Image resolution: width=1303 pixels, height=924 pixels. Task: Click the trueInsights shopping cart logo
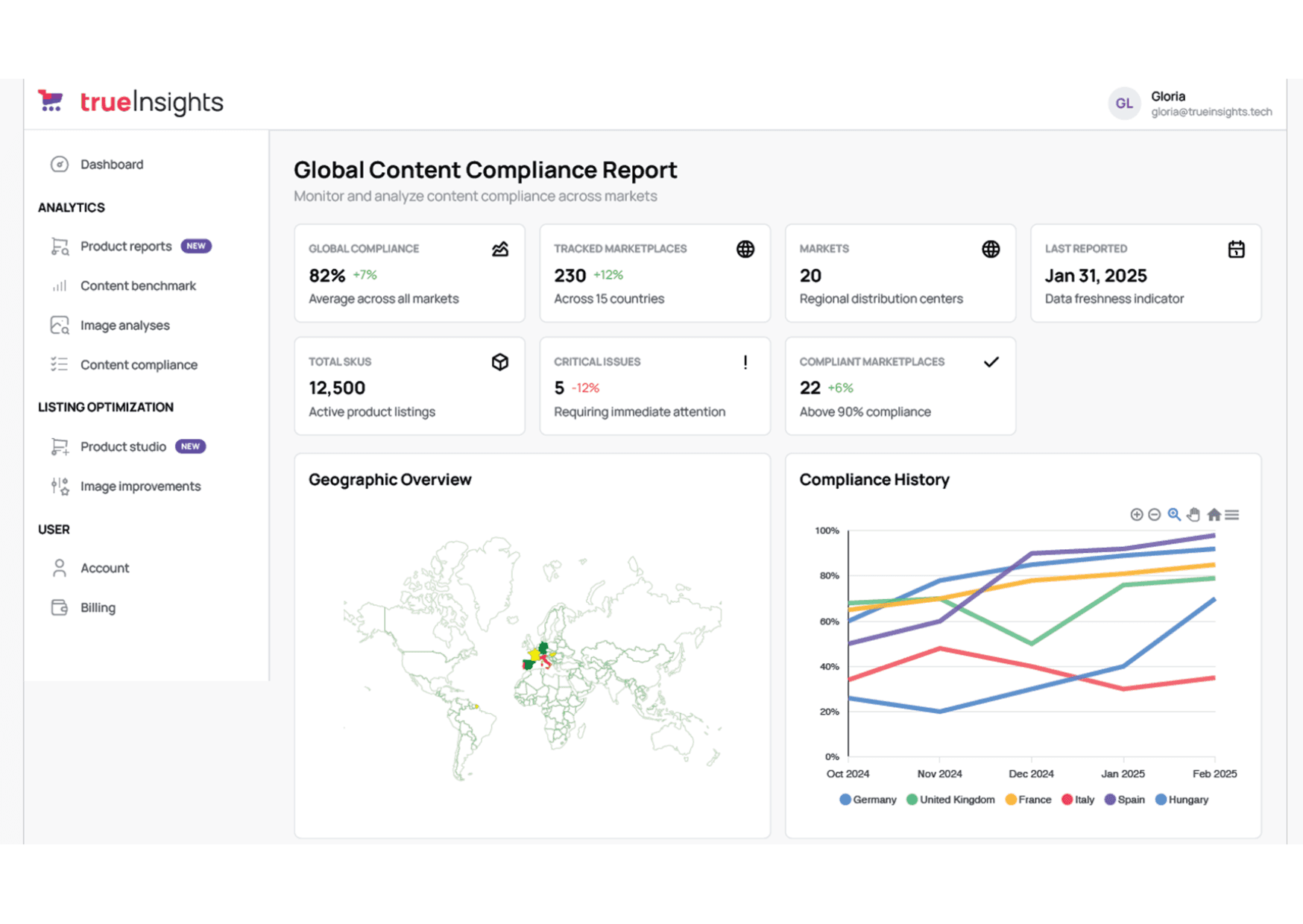[x=51, y=101]
